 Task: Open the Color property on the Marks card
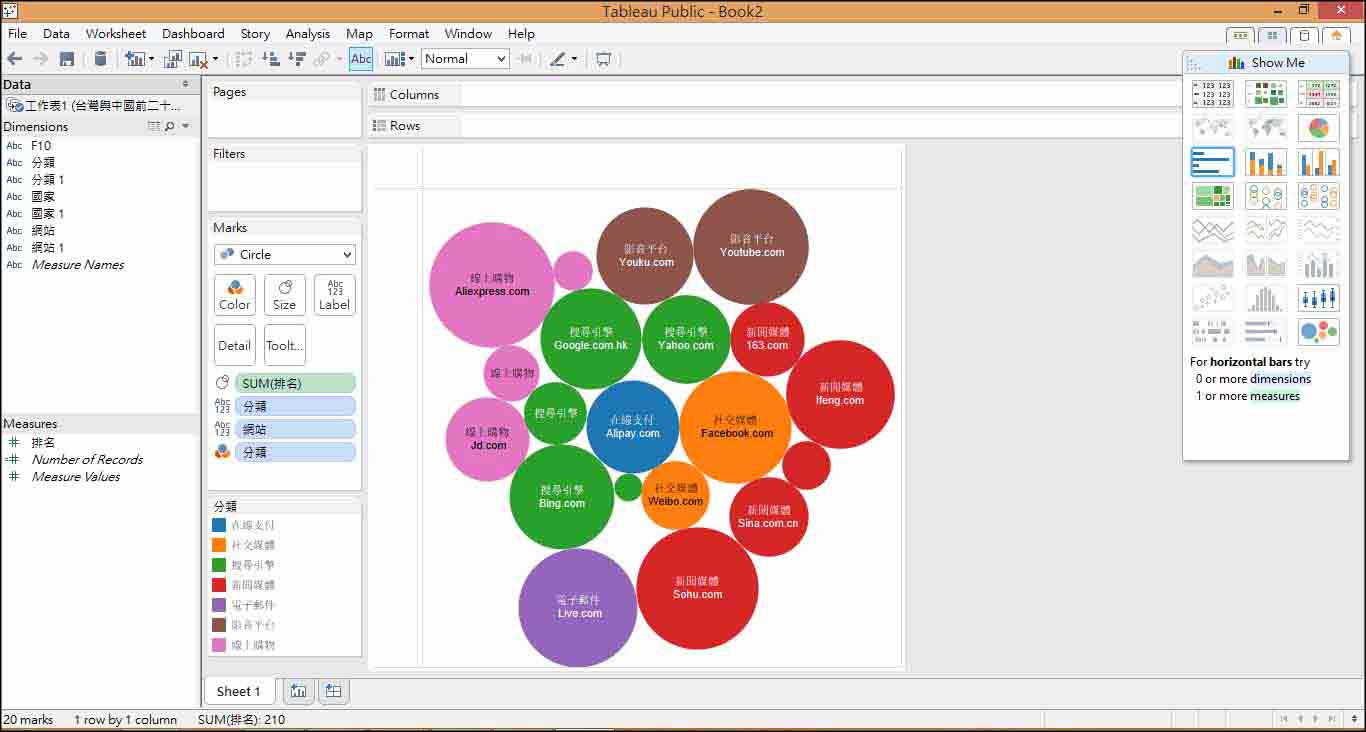[x=233, y=294]
